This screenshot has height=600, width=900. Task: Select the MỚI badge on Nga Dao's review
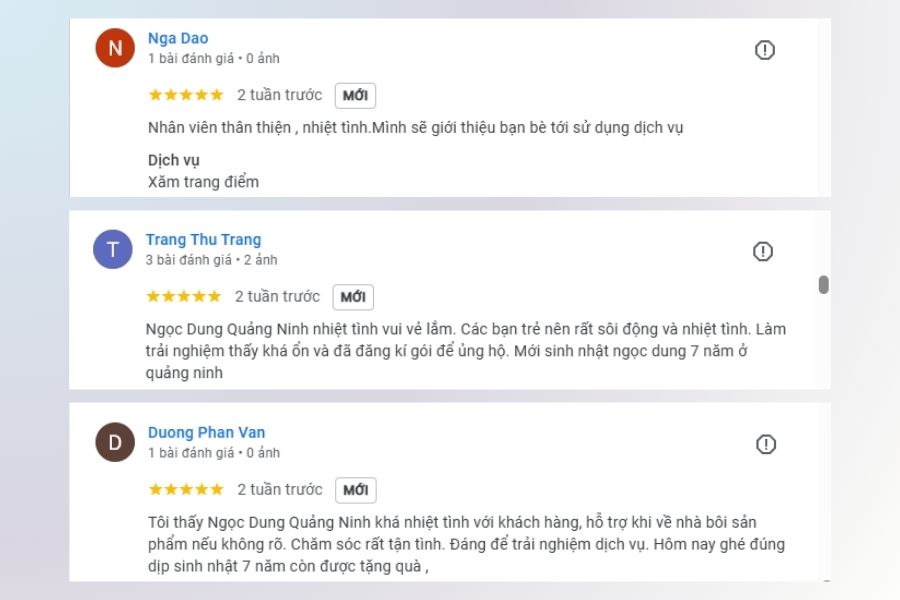coord(355,96)
